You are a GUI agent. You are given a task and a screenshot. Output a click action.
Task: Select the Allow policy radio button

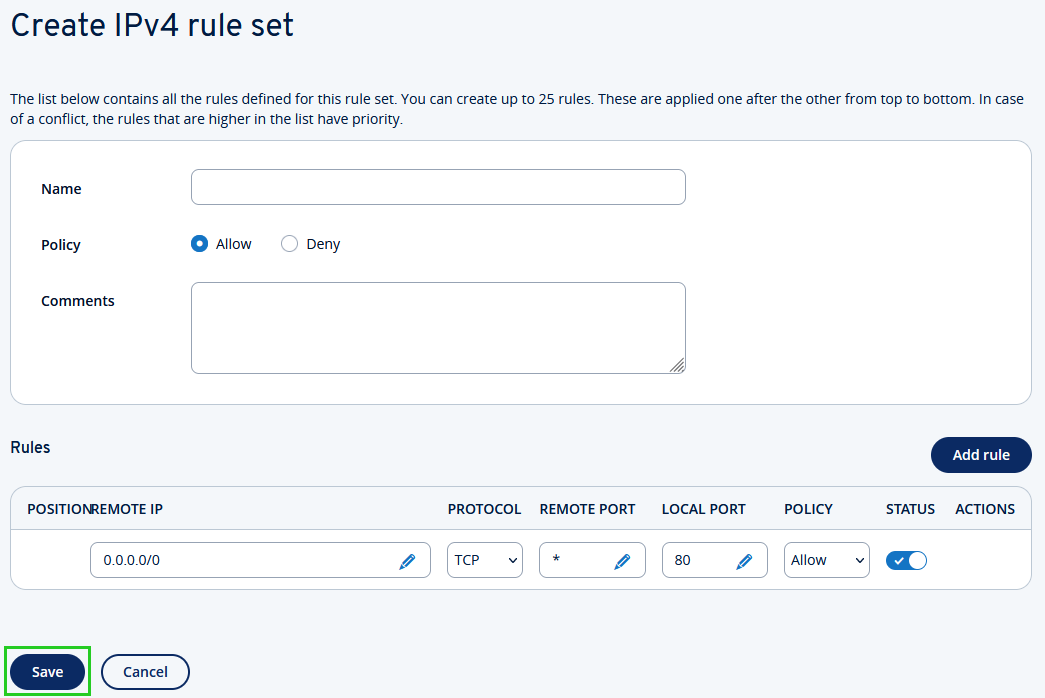pos(199,244)
